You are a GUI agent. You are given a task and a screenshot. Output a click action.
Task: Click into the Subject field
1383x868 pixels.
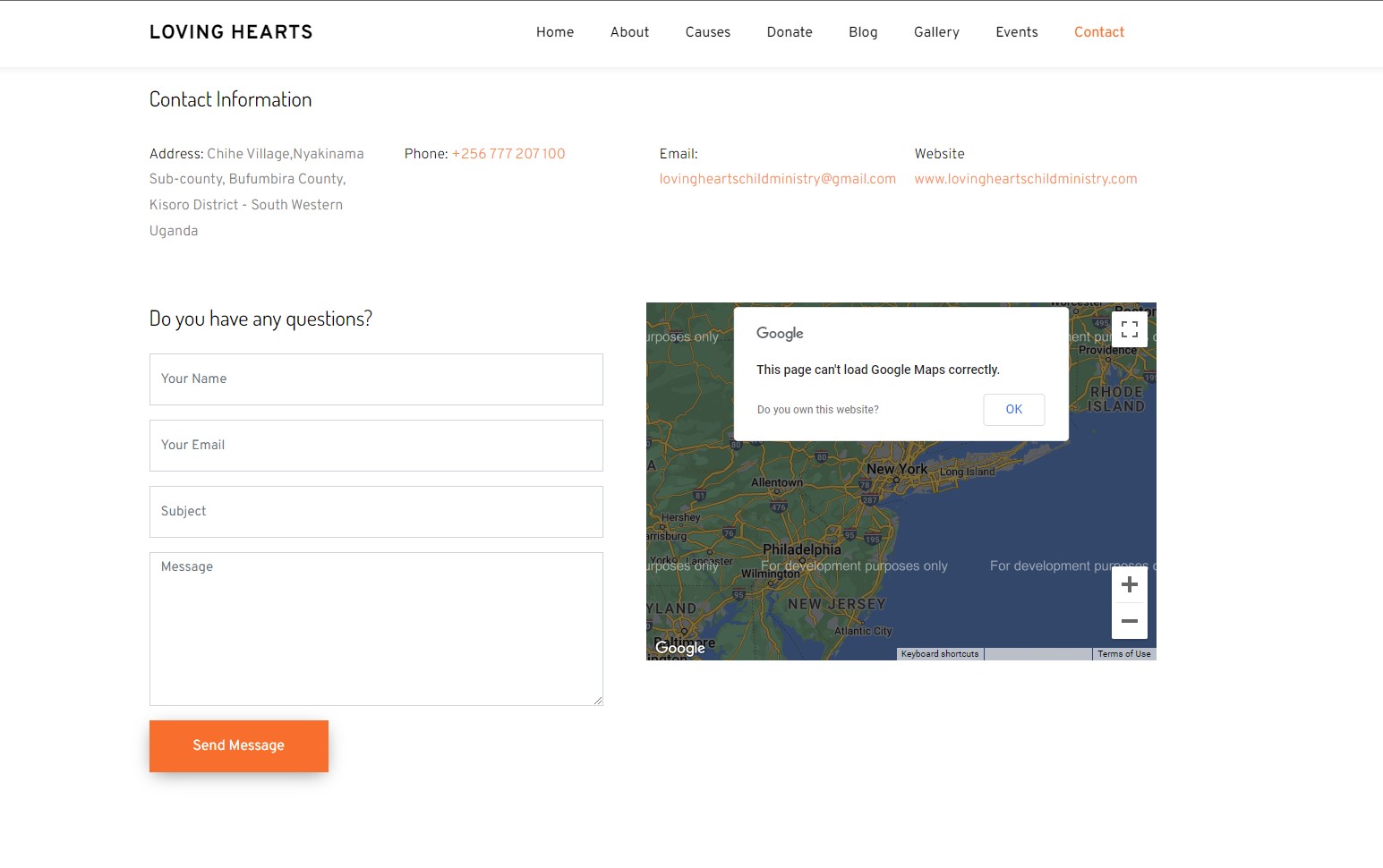pos(376,512)
